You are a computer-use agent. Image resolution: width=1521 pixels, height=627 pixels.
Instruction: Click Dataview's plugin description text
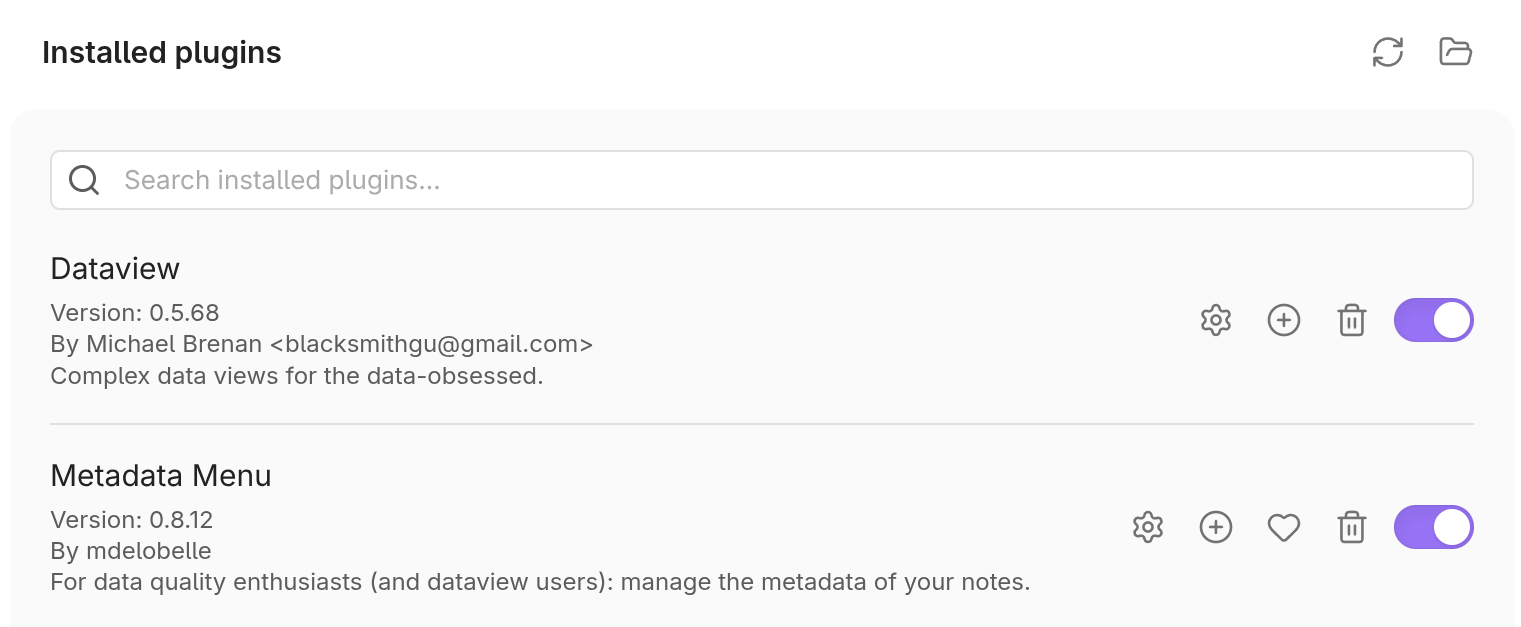pos(295,375)
